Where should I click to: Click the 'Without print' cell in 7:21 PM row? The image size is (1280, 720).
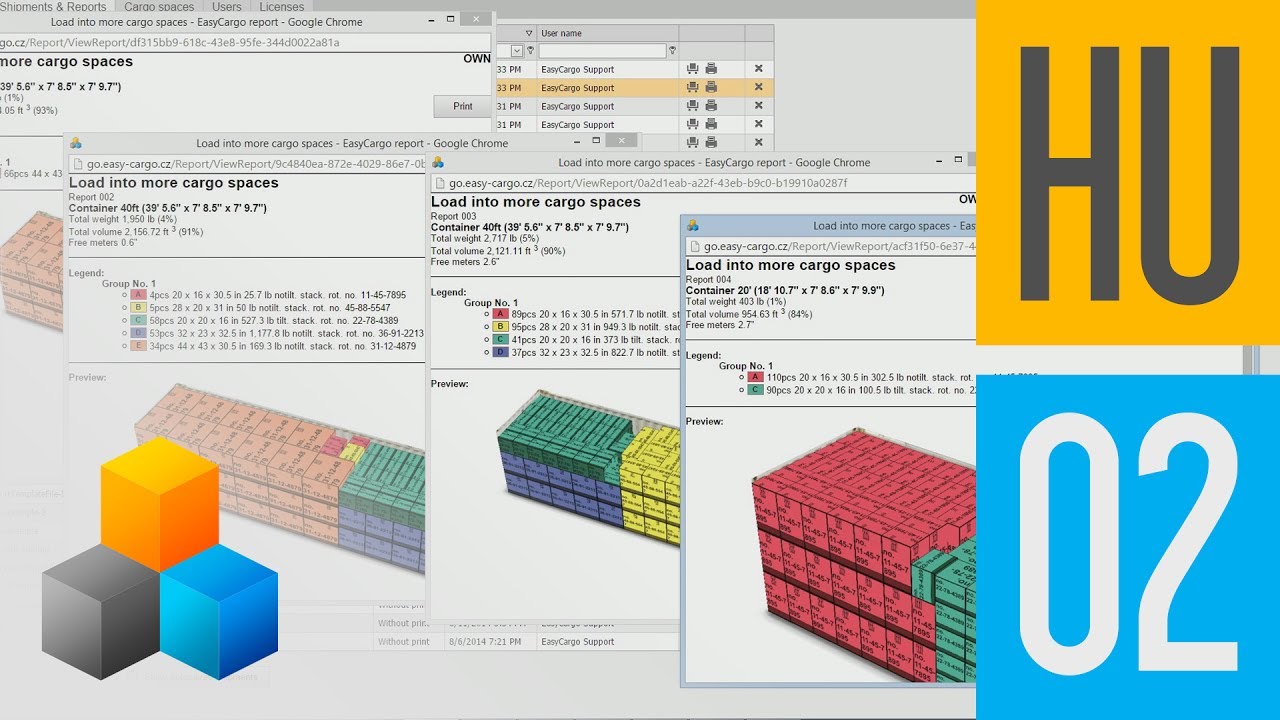[404, 642]
